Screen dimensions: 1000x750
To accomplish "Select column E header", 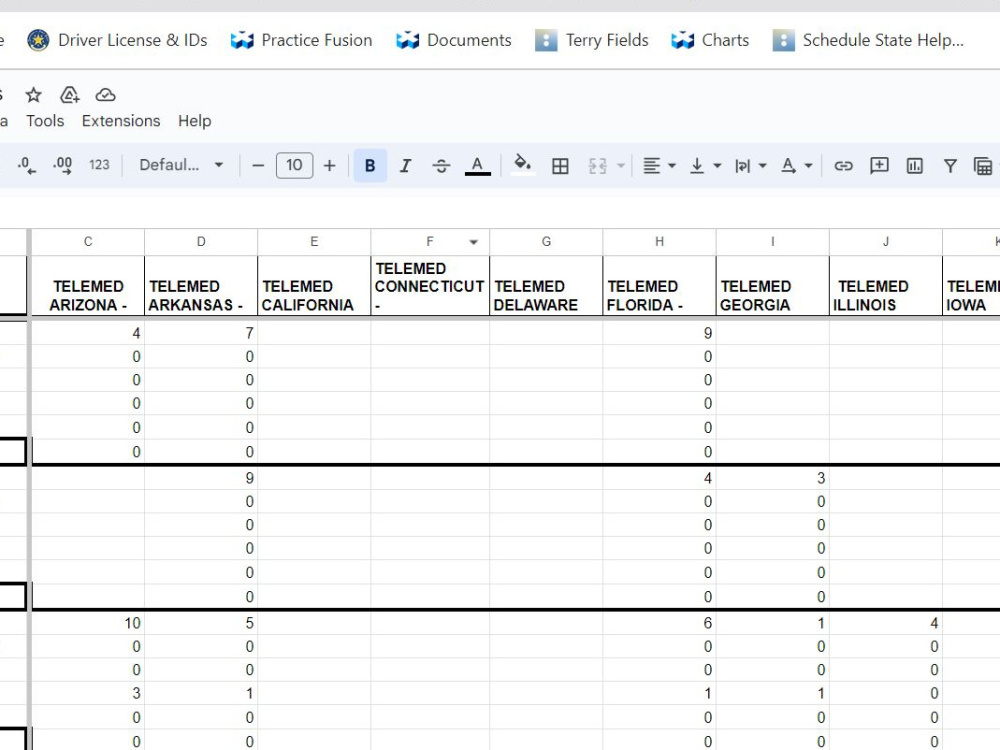I will pyautogui.click(x=314, y=242).
